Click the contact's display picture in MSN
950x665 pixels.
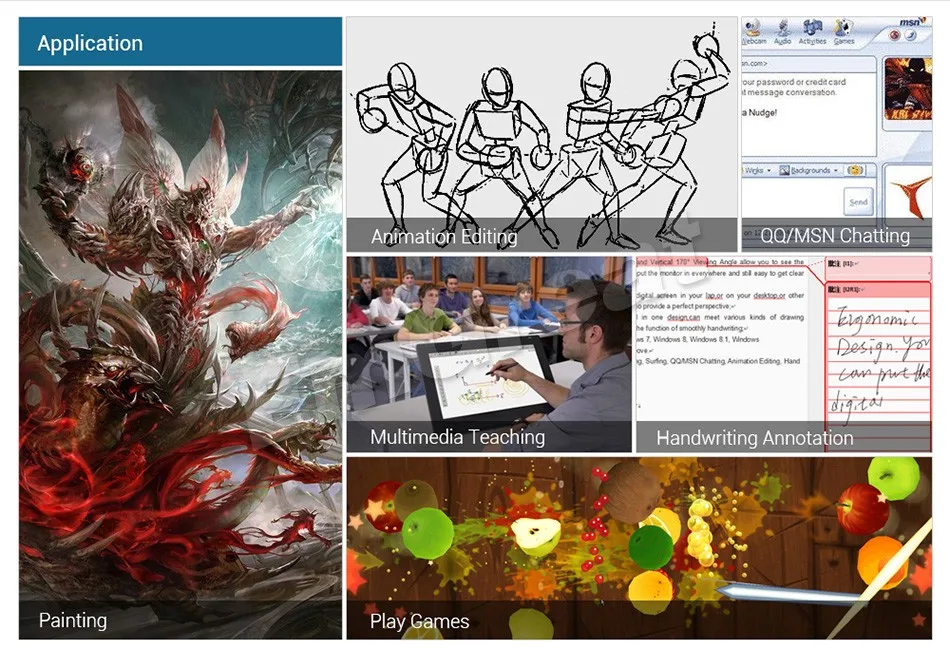pyautogui.click(x=908, y=89)
